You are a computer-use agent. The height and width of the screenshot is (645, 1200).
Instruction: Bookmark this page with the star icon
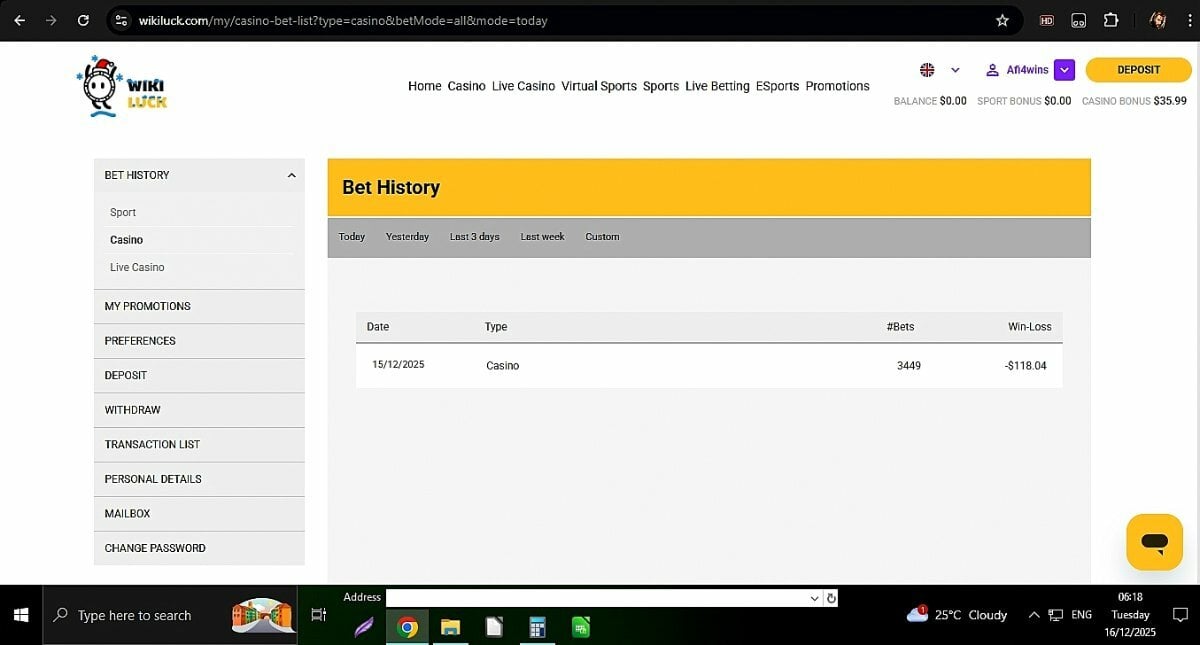tap(1002, 20)
